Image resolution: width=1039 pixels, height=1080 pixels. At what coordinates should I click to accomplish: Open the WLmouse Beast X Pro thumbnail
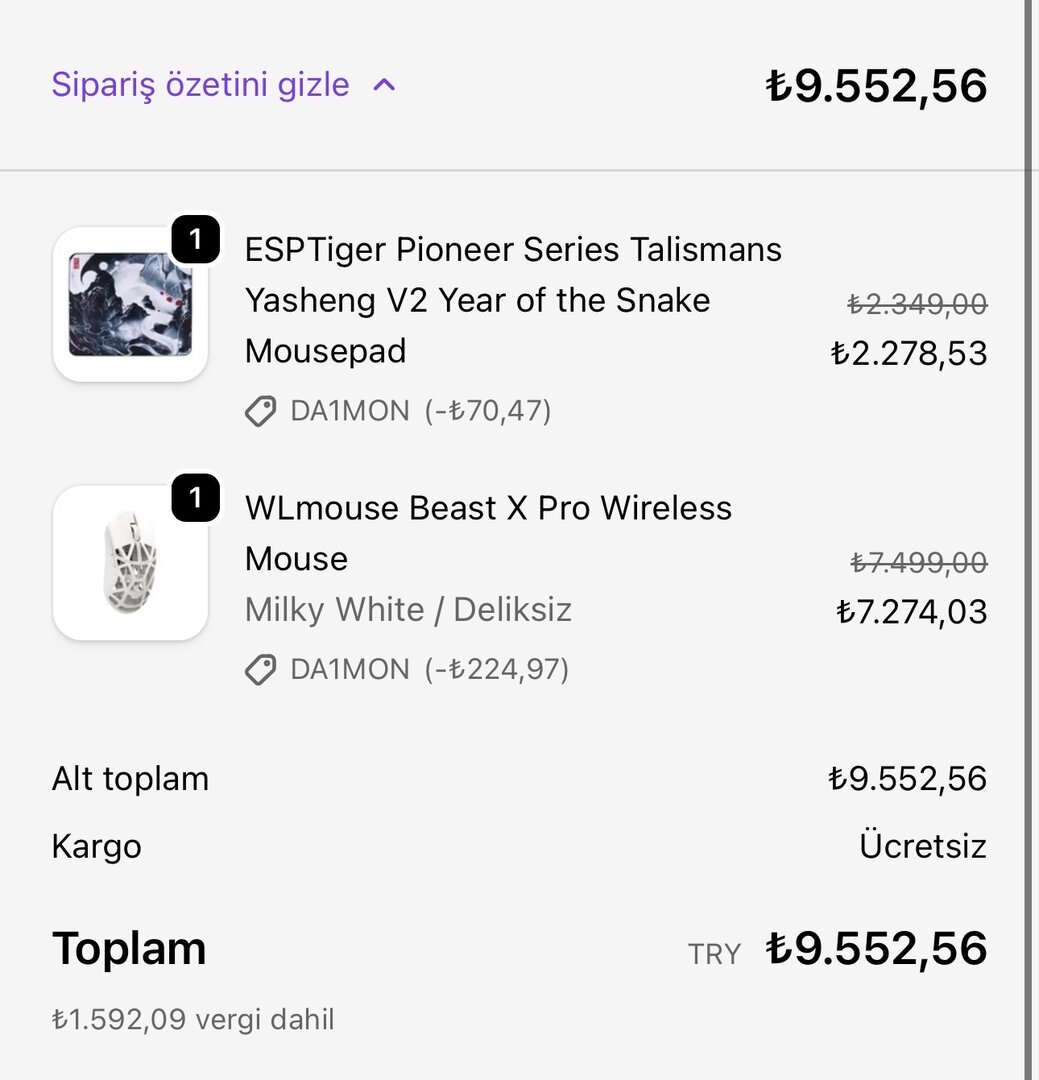tap(130, 563)
